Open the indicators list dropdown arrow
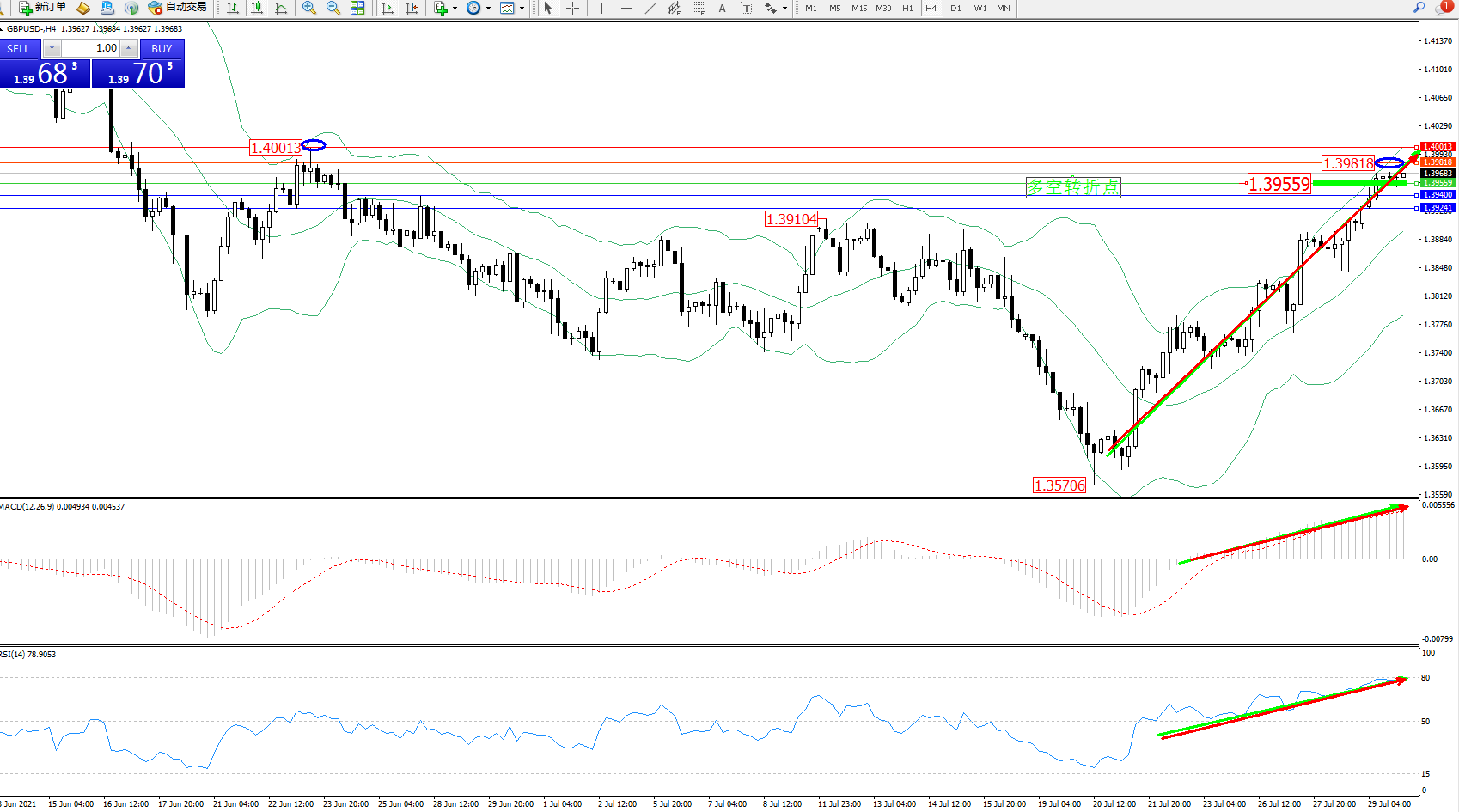 pos(455,9)
